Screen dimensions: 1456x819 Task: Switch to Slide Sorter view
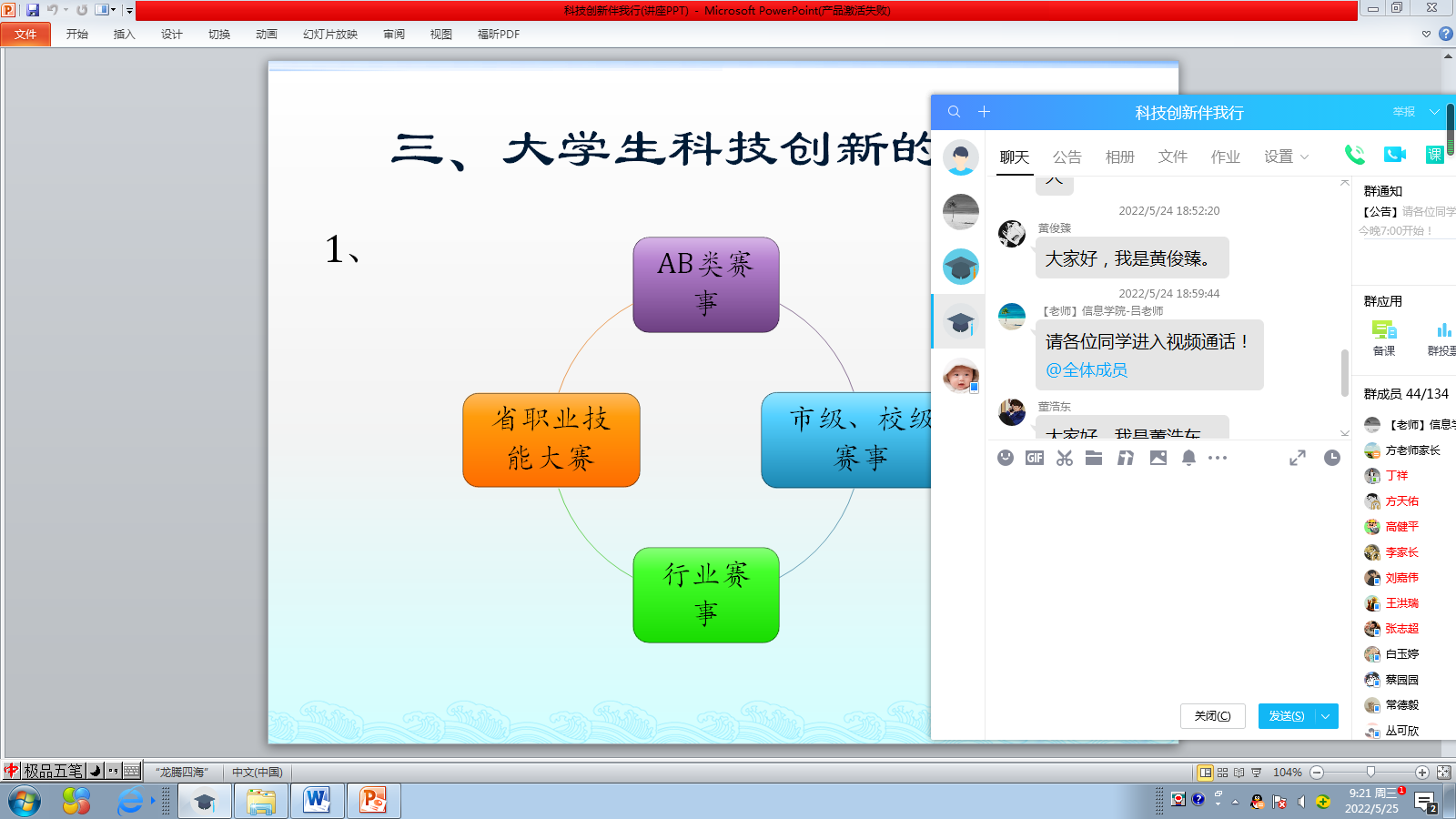coord(1223,773)
